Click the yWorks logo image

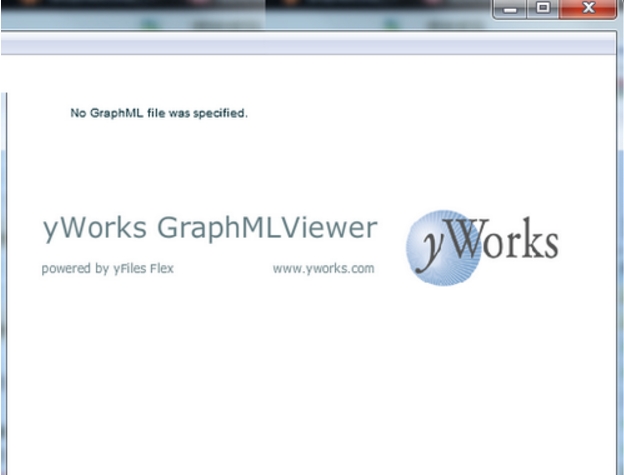click(482, 247)
